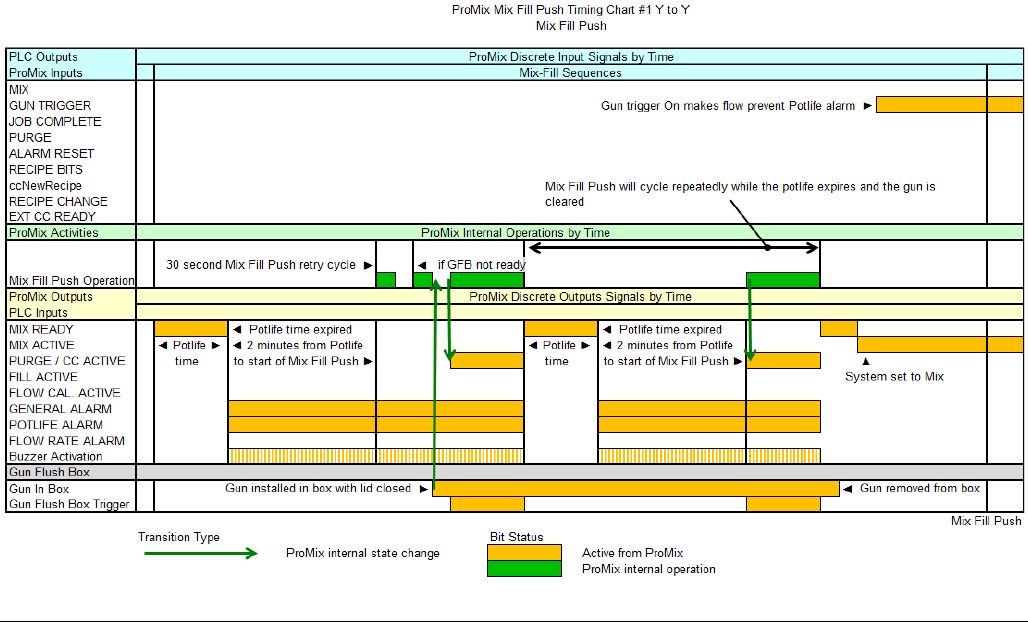1028x622 pixels.
Task: Click 'Mix Fill Push will cycle repeatedly' note
Action: (740, 194)
